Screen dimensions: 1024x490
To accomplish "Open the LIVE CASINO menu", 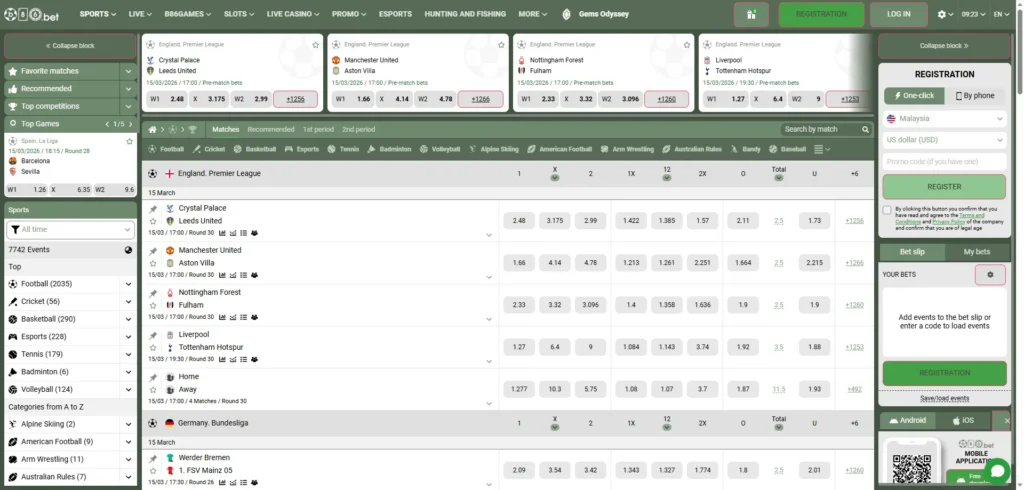I will click(x=293, y=14).
